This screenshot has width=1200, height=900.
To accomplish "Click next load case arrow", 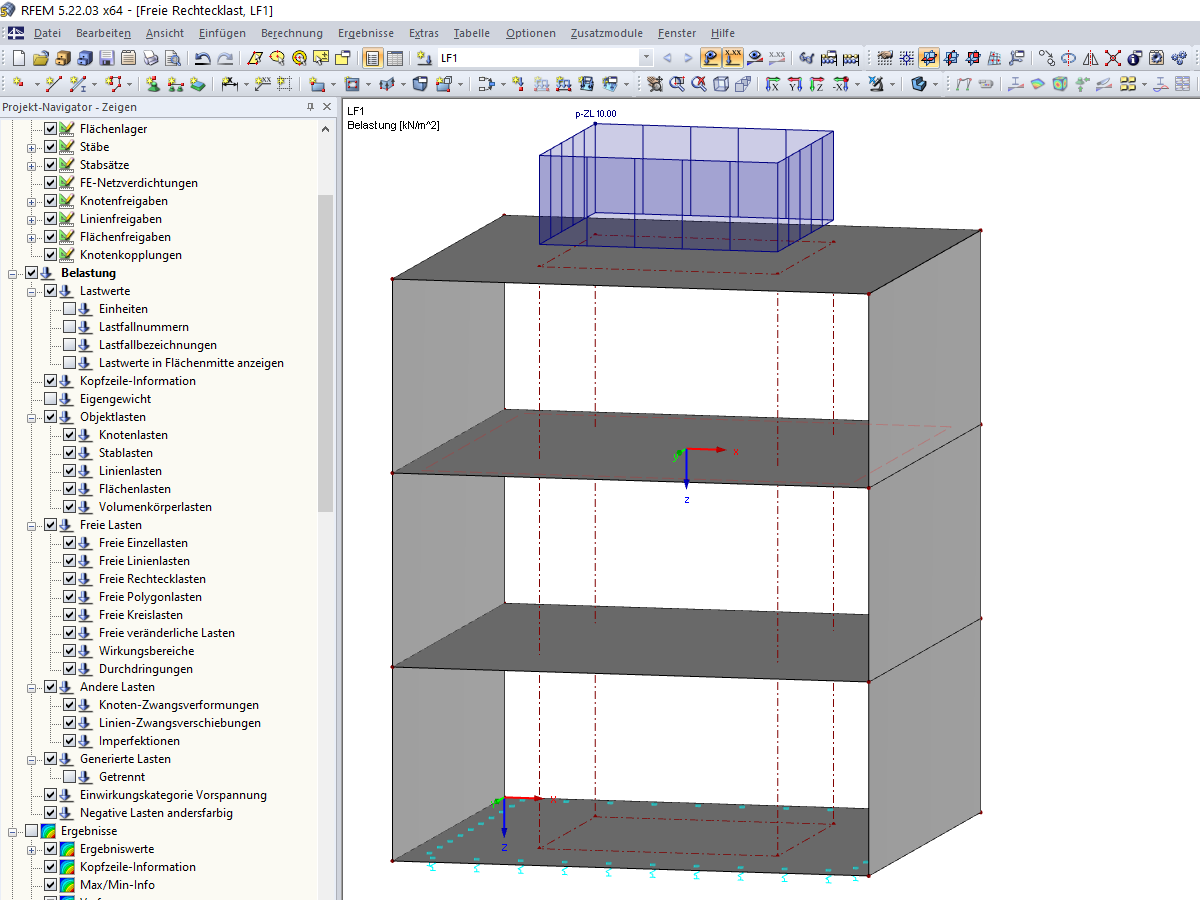I will click(x=688, y=58).
